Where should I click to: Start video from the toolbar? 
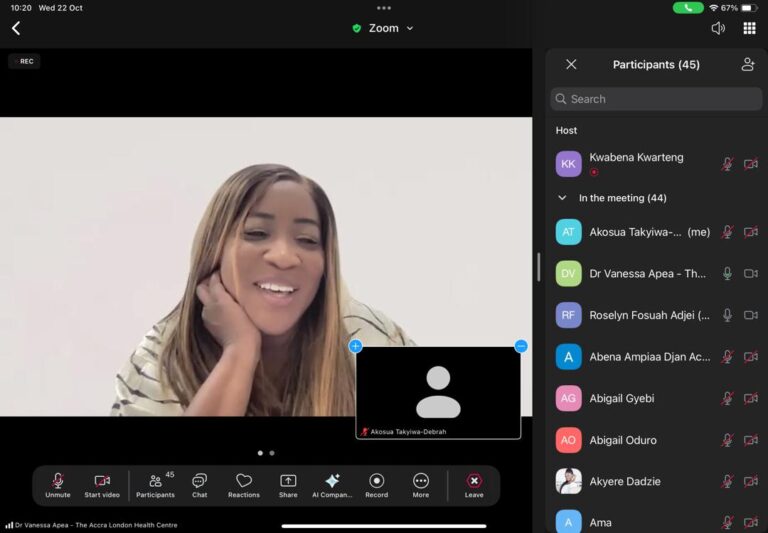click(x=102, y=485)
